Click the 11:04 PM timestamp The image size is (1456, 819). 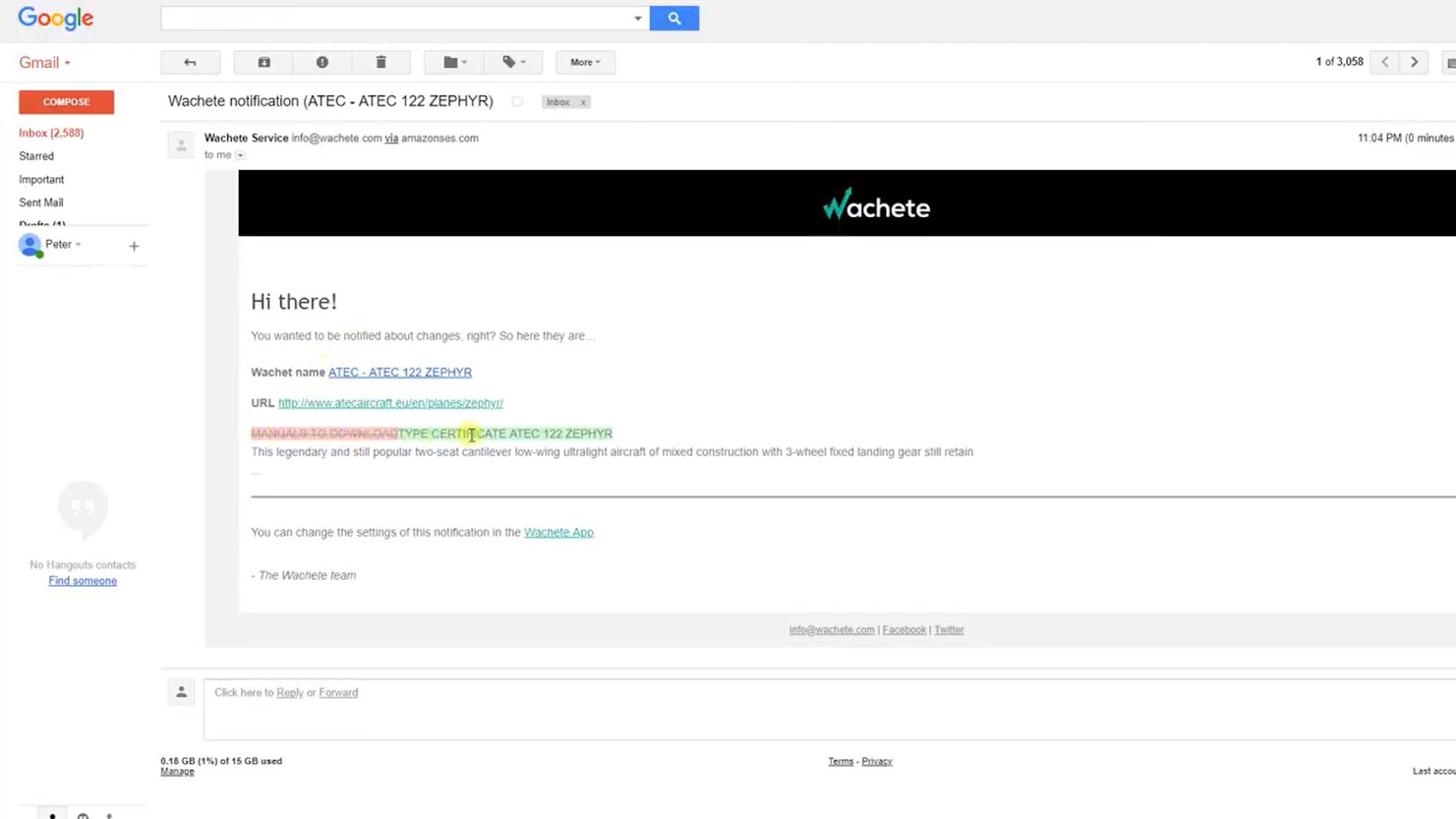1379,139
